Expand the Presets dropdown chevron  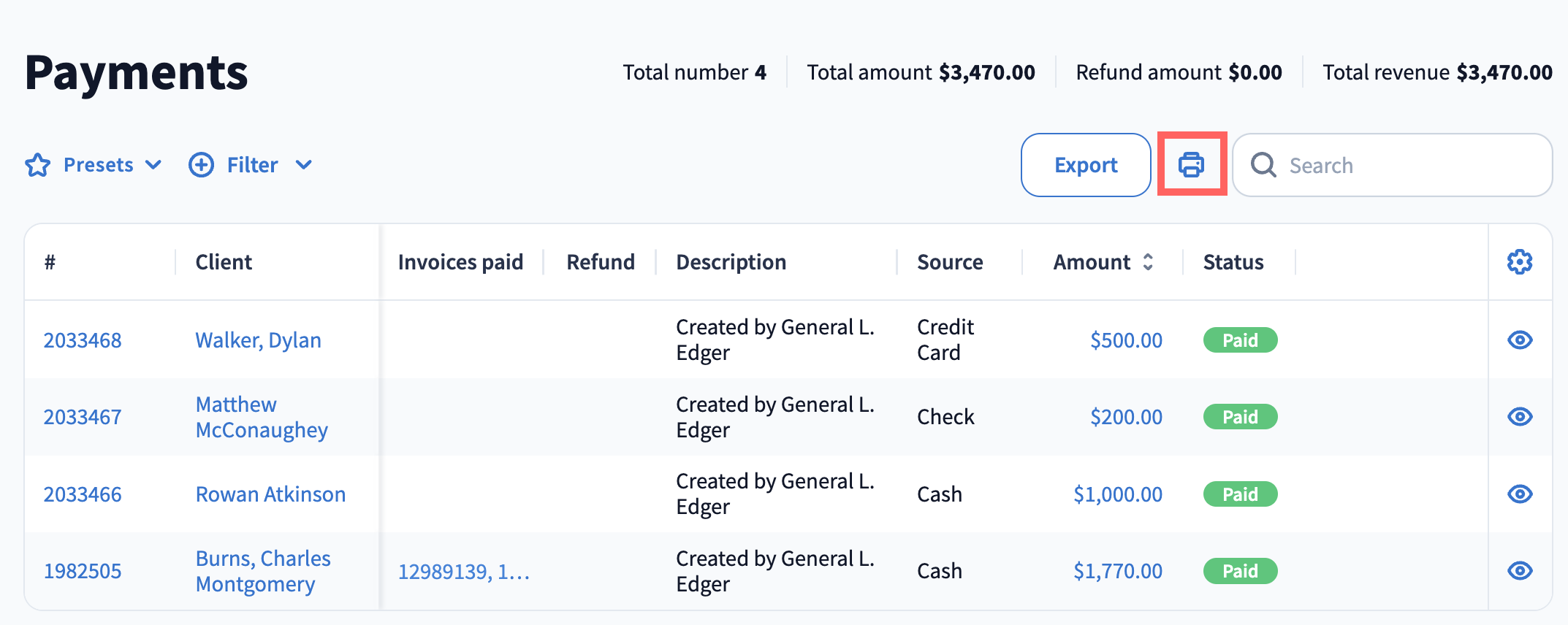click(x=153, y=165)
